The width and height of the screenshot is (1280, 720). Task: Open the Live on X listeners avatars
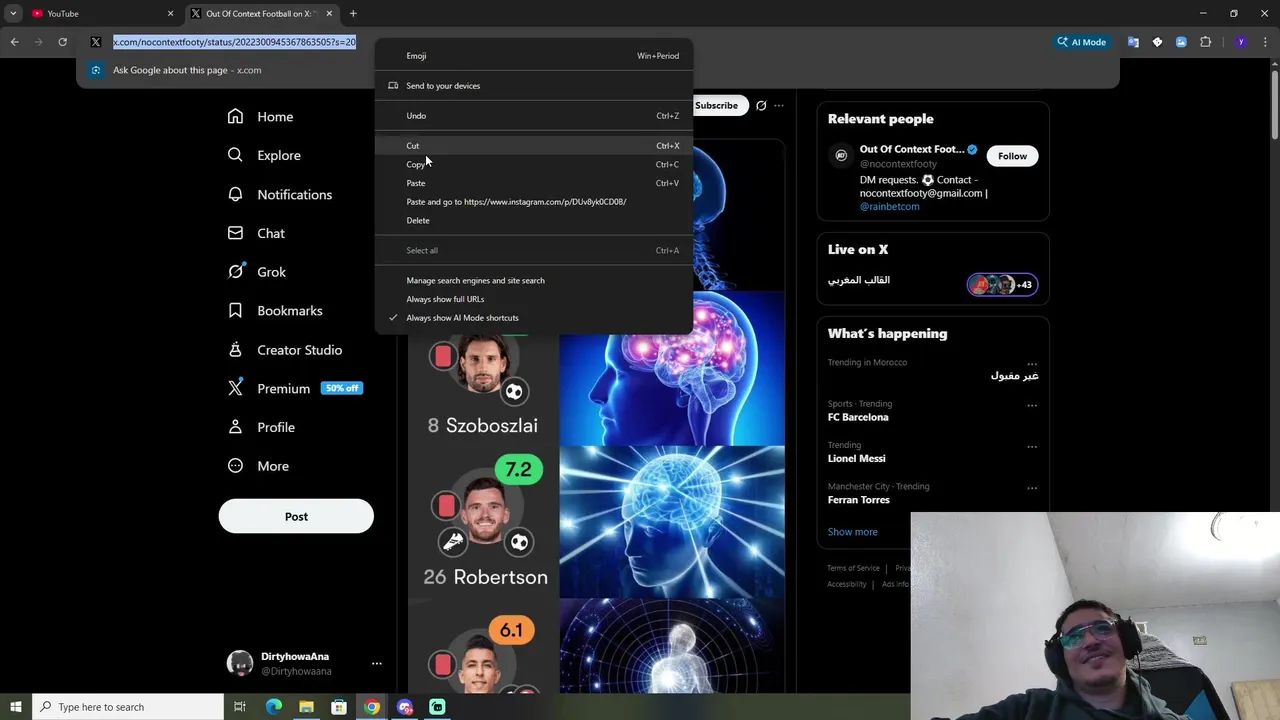tap(1003, 285)
